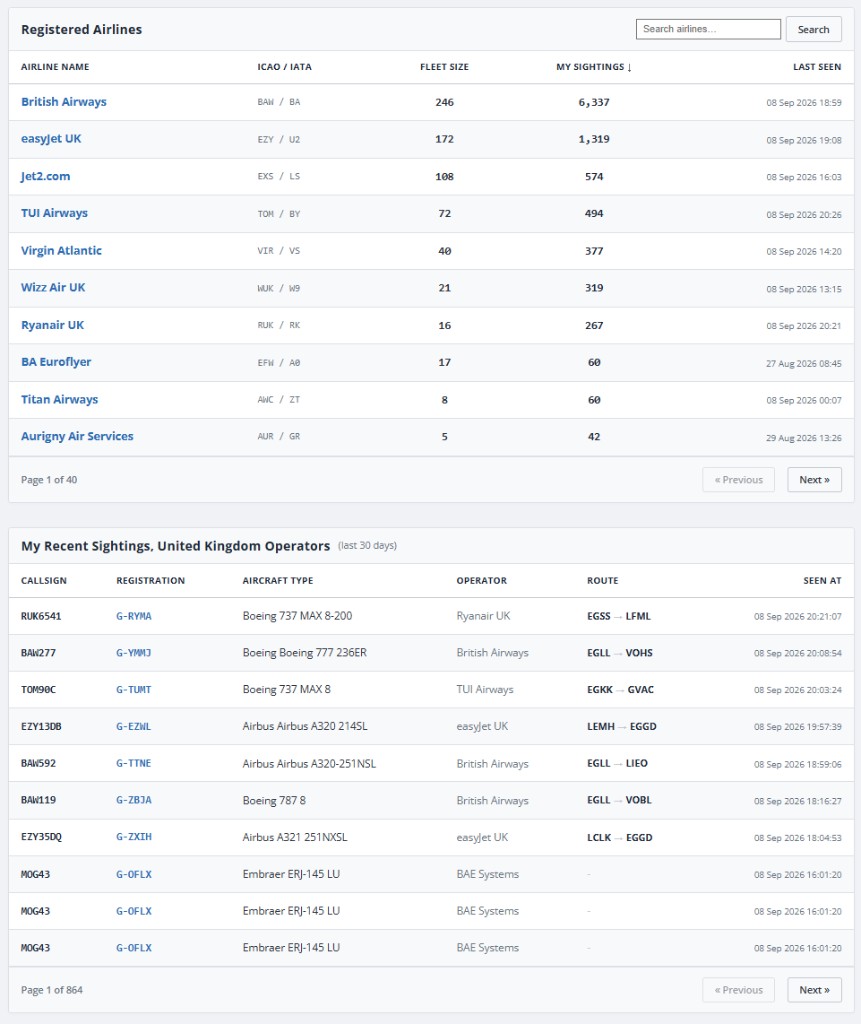
Task: Click callsign BAW277
Action: pos(39,652)
